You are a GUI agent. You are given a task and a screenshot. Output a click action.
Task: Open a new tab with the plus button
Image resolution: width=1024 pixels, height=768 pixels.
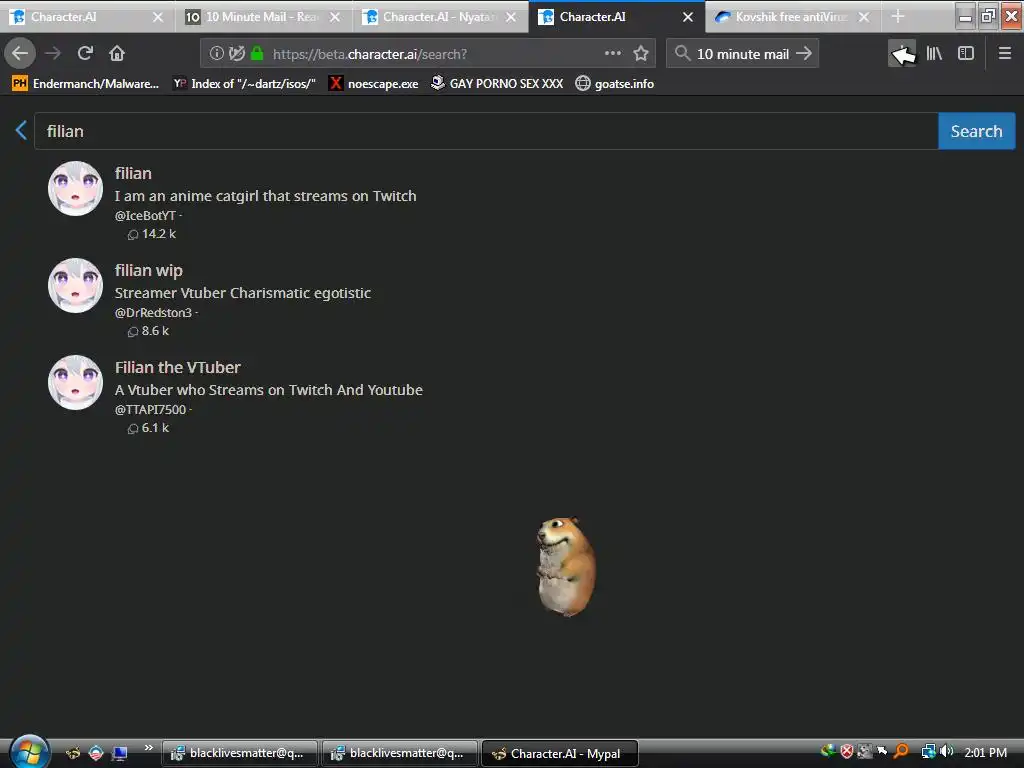point(898,17)
